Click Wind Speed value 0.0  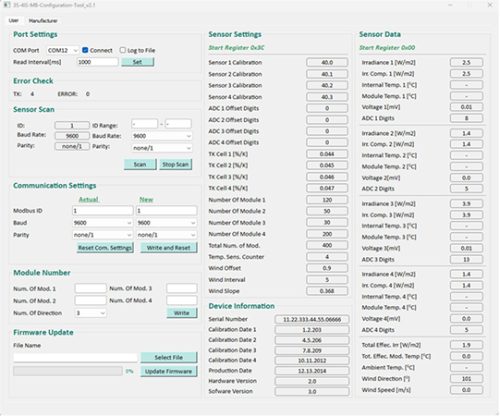(x=466, y=390)
